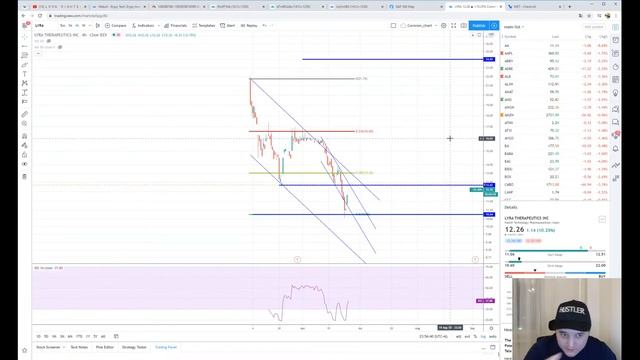Image resolution: width=640 pixels, height=360 pixels.
Task: Toggle lock all drawing tools
Action: (25, 155)
